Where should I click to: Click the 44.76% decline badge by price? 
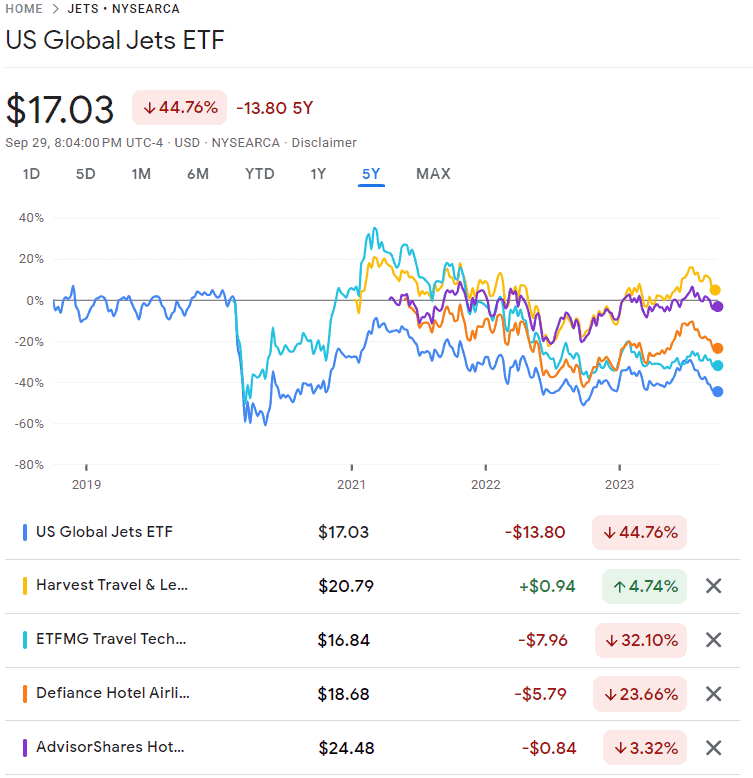(x=180, y=108)
